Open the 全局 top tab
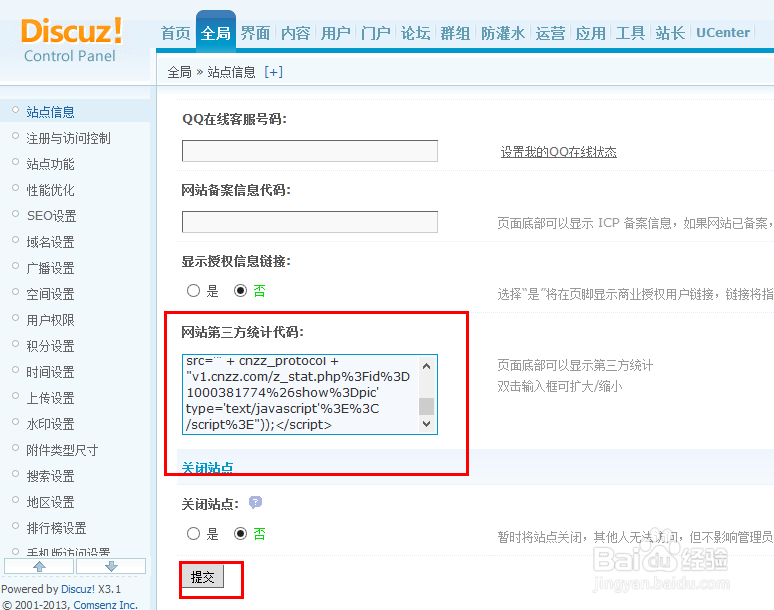This screenshot has height=610, width=774. [x=216, y=33]
